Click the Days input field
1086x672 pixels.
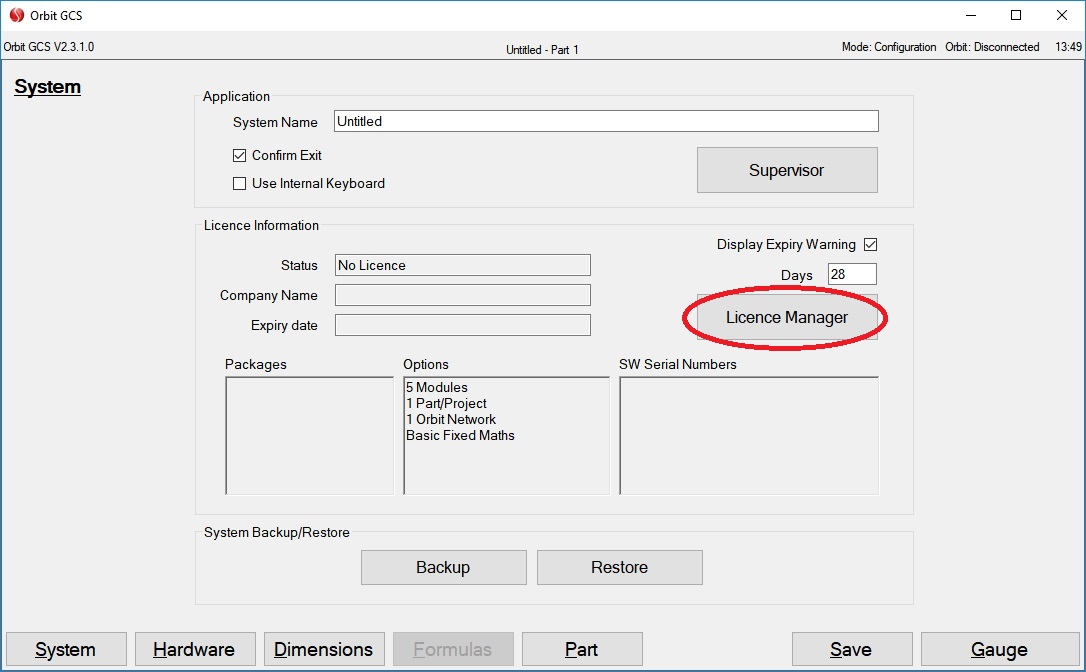click(x=852, y=275)
